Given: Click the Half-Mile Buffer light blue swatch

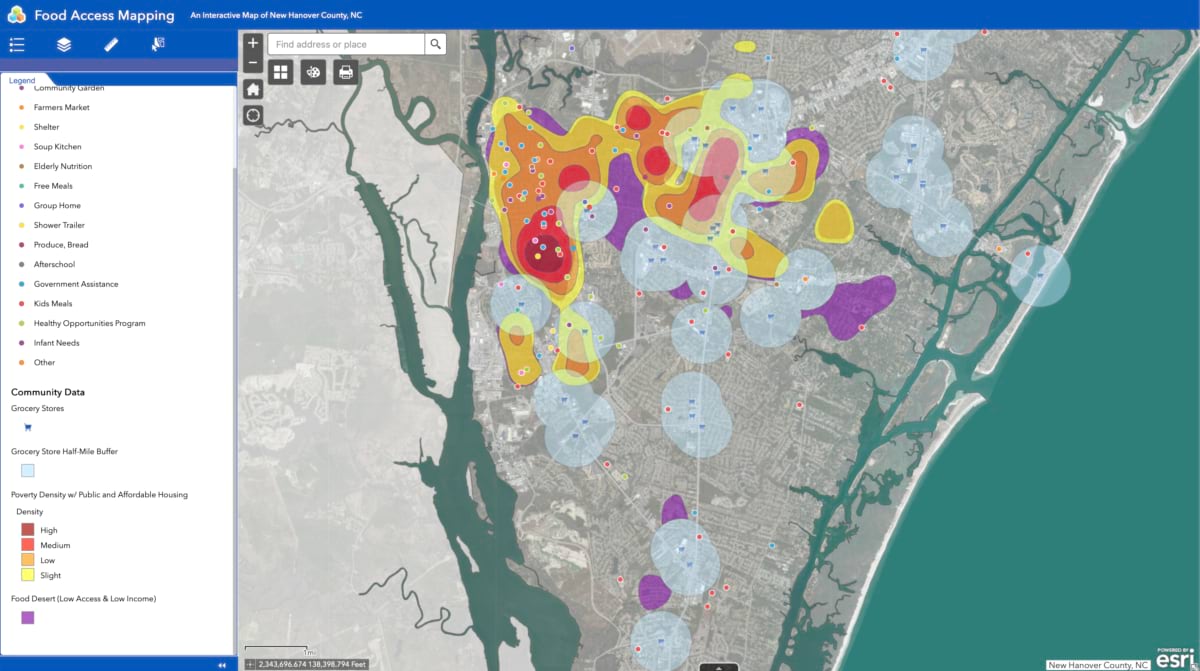Looking at the screenshot, I should click(28, 471).
